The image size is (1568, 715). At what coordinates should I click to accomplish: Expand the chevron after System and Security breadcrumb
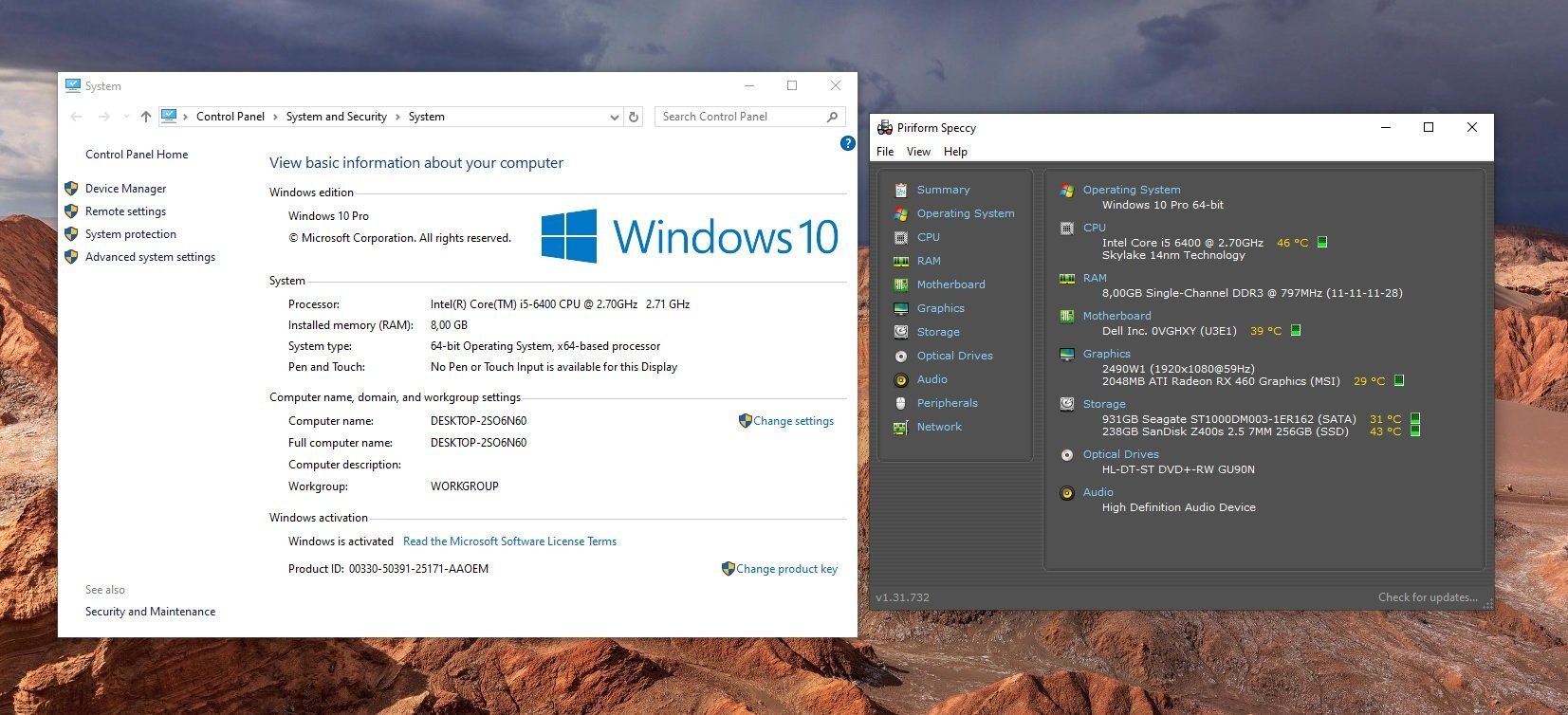[397, 117]
